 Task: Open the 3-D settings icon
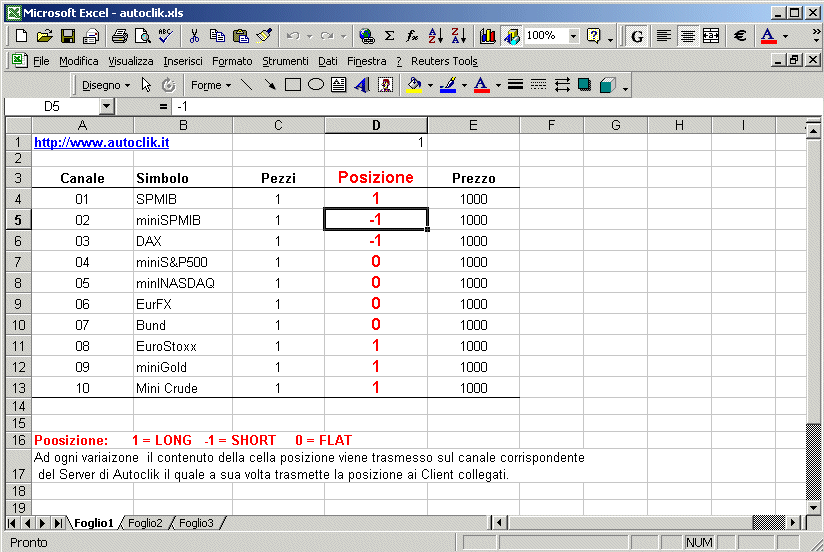point(607,85)
